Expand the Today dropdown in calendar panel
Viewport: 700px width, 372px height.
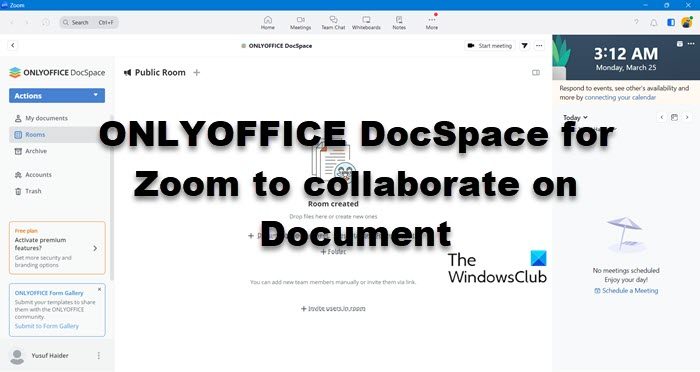575,117
